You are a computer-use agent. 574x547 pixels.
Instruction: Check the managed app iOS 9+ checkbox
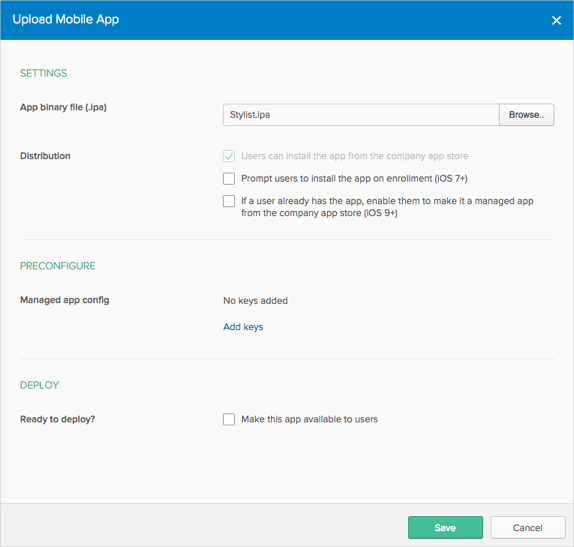pyautogui.click(x=229, y=201)
